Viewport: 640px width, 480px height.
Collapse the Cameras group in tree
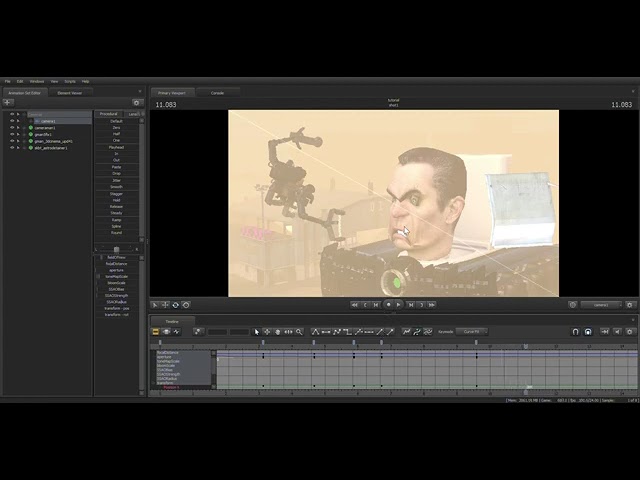pyautogui.click(x=24, y=115)
